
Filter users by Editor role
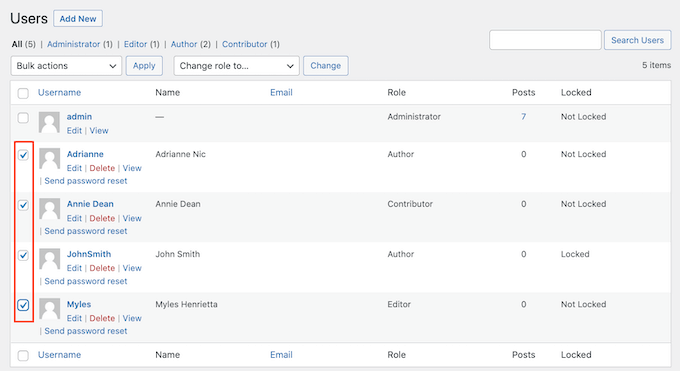tap(135, 44)
